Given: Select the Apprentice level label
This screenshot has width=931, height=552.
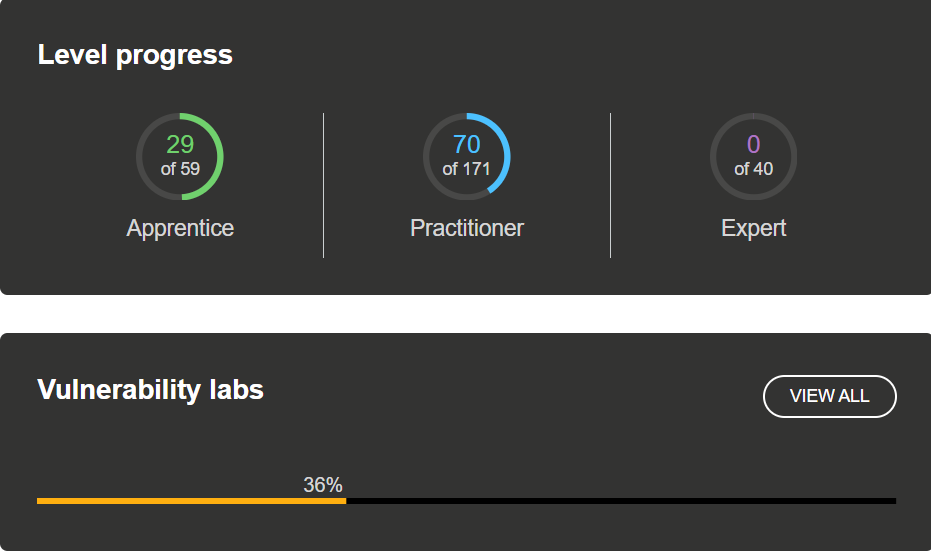Looking at the screenshot, I should (x=180, y=228).
